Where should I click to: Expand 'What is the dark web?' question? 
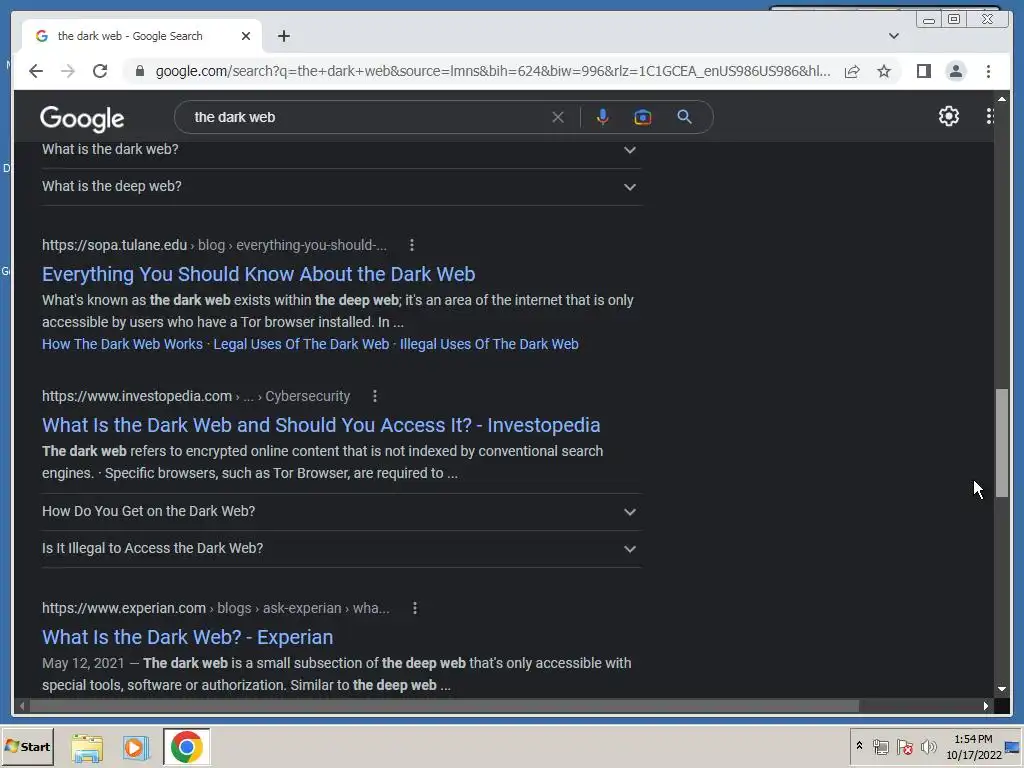(x=341, y=150)
